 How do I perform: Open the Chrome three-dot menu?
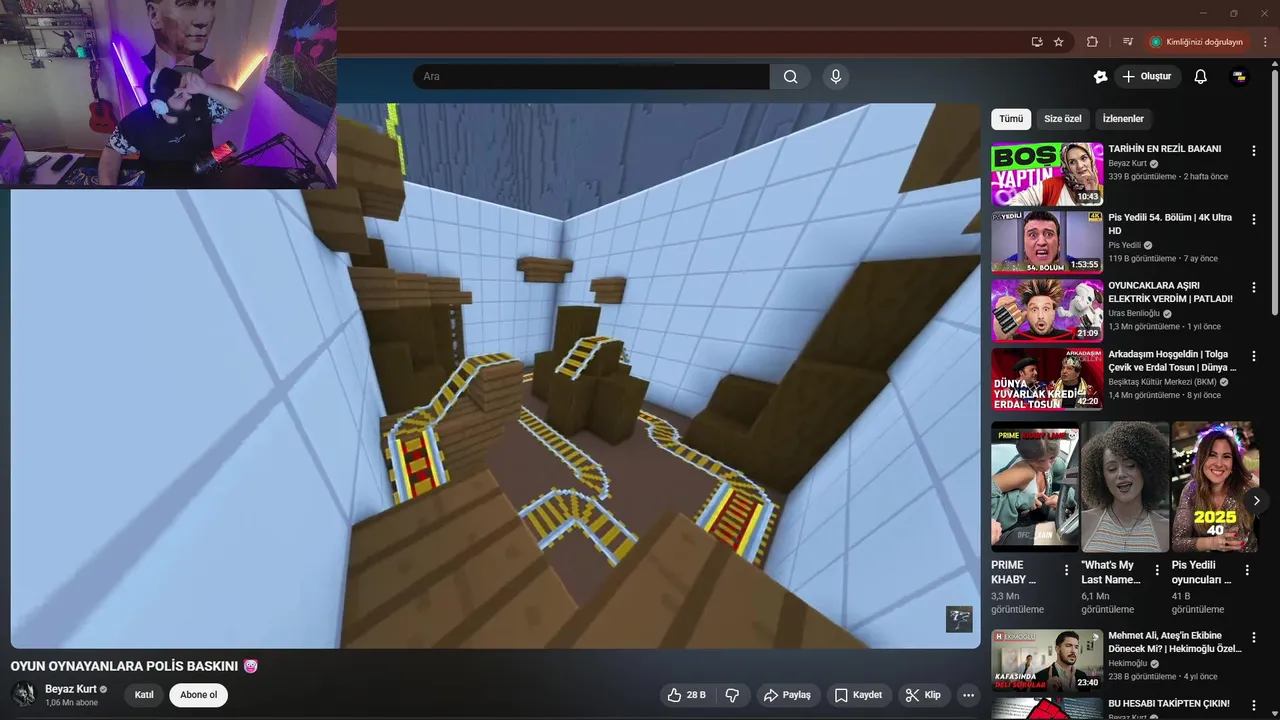tap(1265, 42)
